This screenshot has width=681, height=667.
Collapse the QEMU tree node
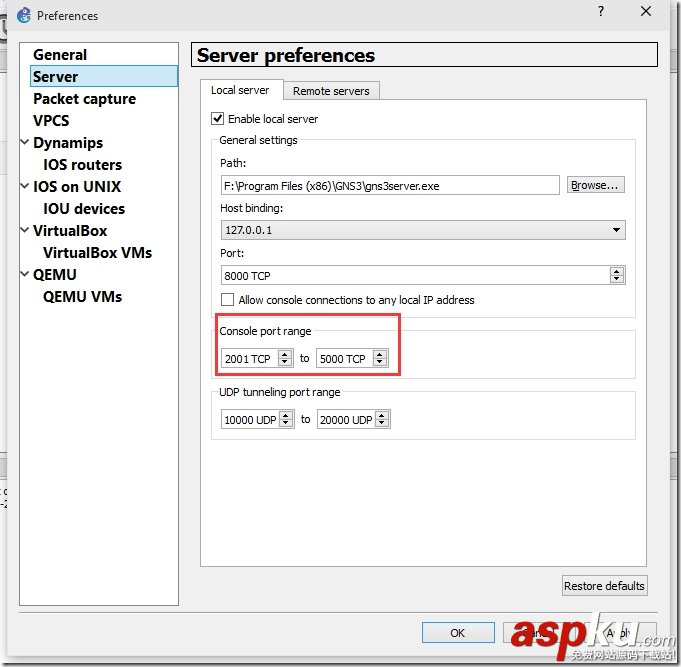click(x=25, y=274)
